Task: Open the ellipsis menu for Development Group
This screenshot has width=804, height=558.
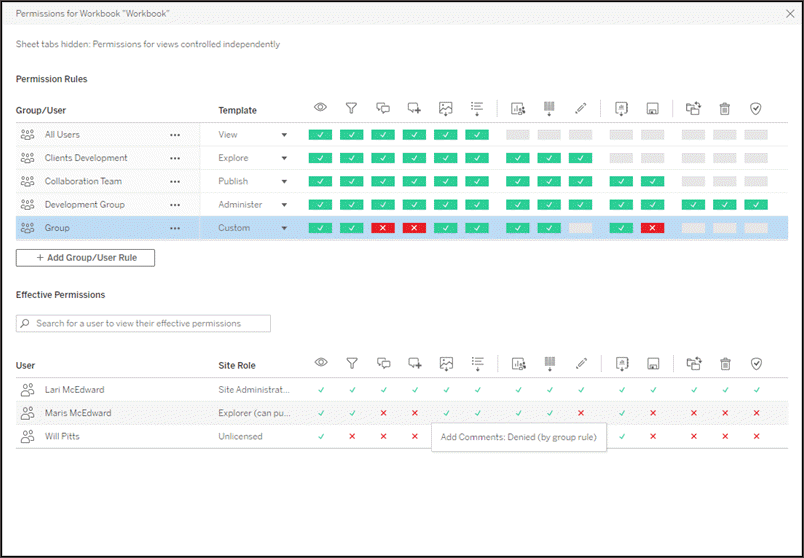Action: point(175,205)
